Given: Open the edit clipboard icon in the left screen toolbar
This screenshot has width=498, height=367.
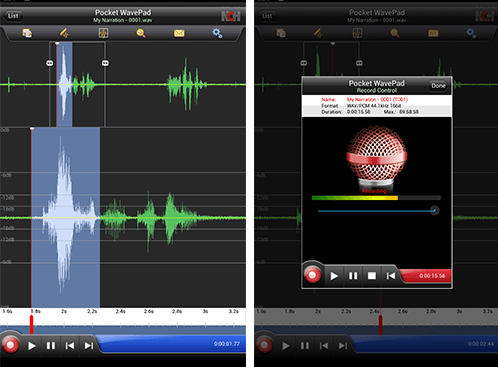Looking at the screenshot, I should tap(27, 33).
